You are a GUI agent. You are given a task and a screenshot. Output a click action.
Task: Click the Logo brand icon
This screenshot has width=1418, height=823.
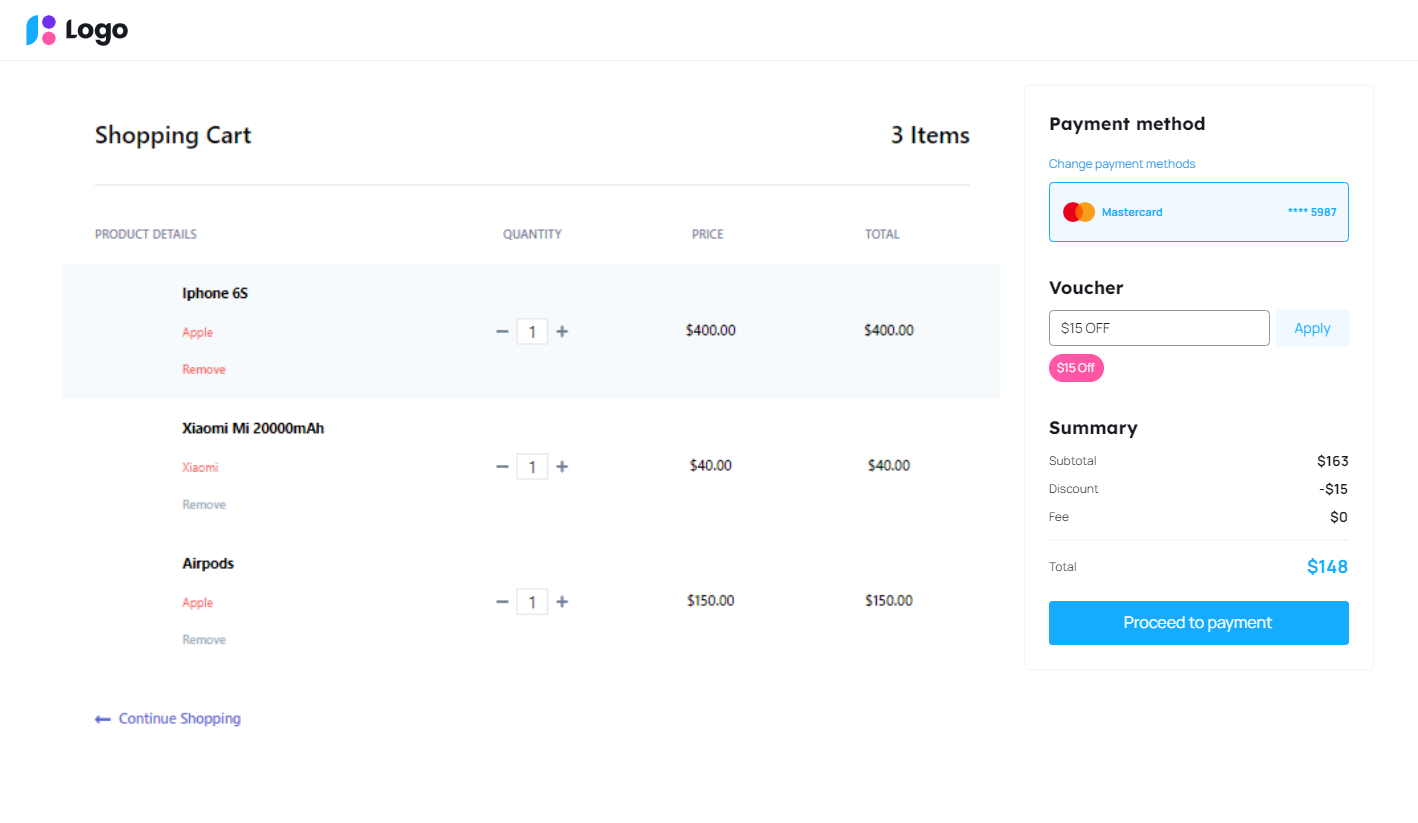pos(41,30)
